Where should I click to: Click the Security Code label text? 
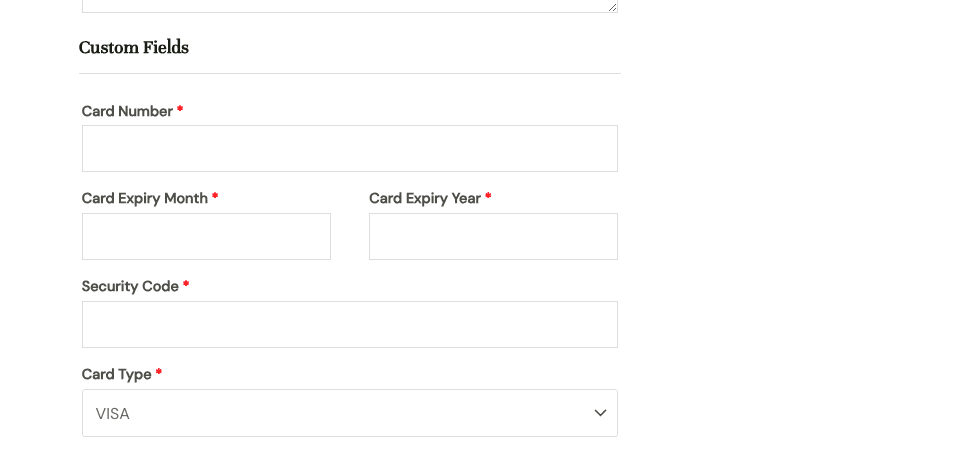[130, 286]
